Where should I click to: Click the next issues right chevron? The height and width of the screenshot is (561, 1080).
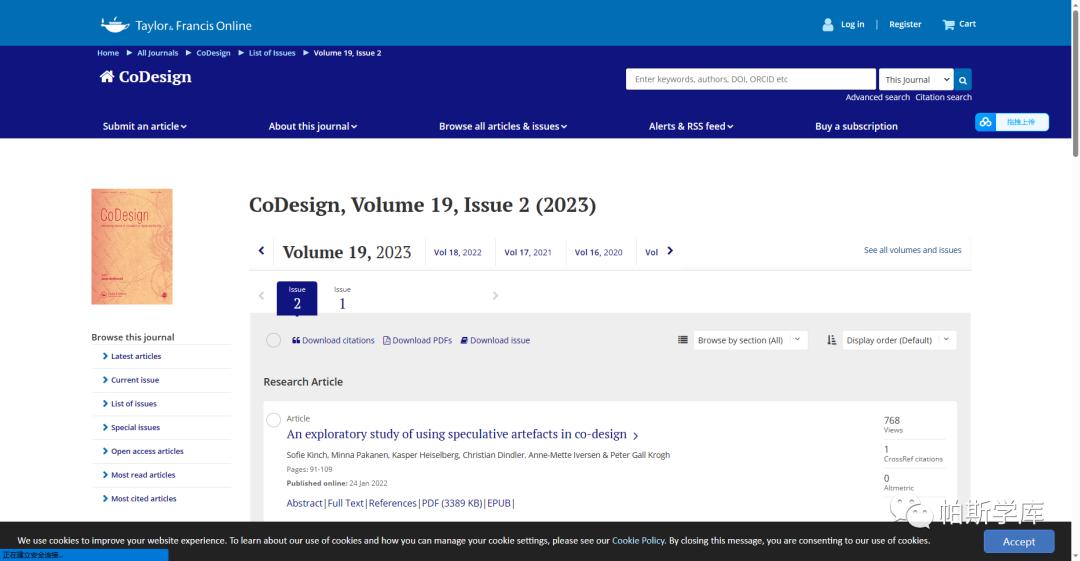(x=495, y=296)
